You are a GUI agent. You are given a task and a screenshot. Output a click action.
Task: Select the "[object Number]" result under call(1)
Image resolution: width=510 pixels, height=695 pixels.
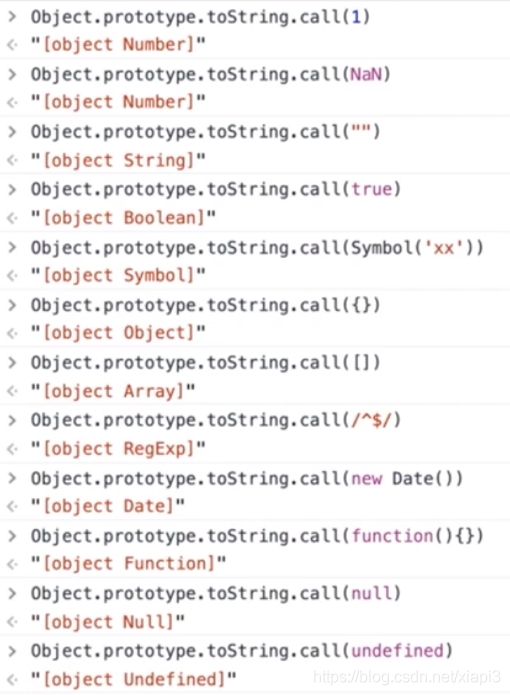[118, 45]
